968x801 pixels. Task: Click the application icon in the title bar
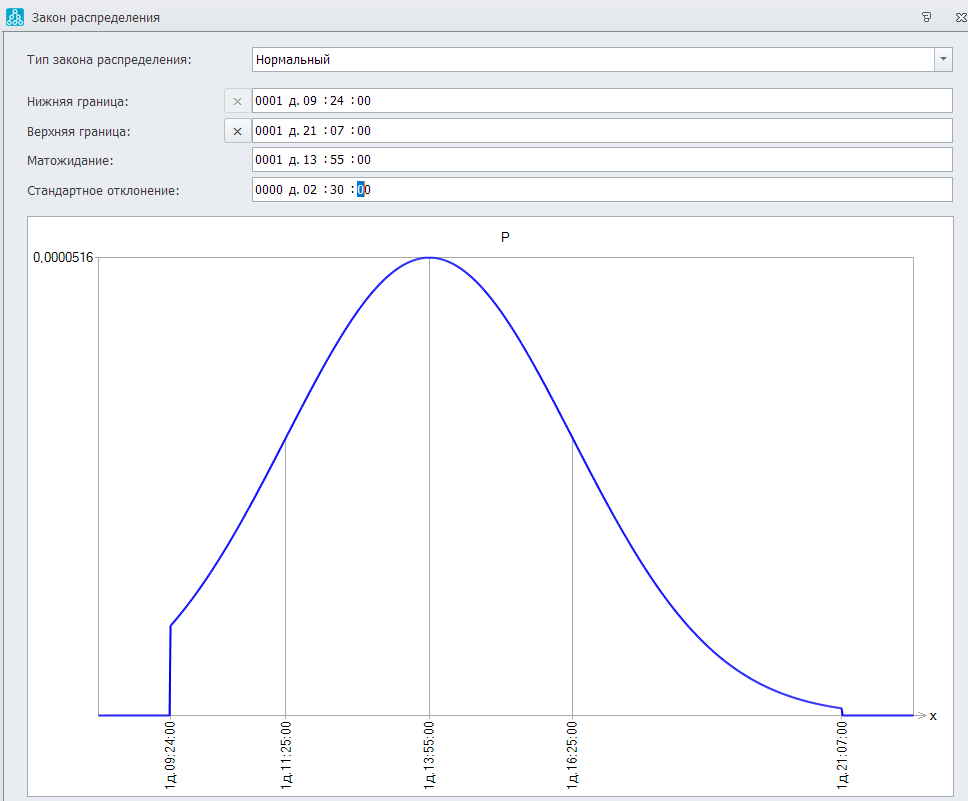pyautogui.click(x=15, y=17)
